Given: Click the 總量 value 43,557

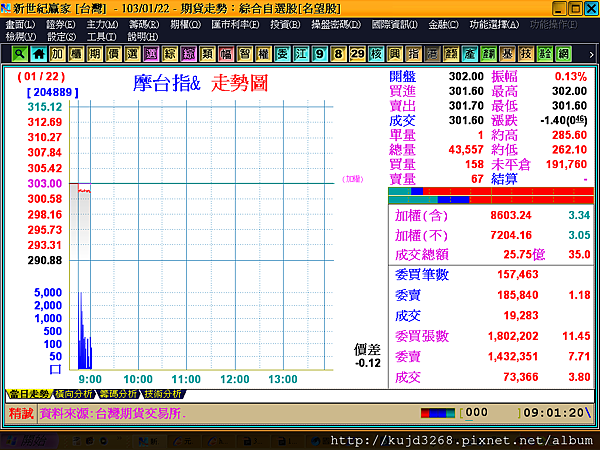Looking at the screenshot, I should point(466,150).
